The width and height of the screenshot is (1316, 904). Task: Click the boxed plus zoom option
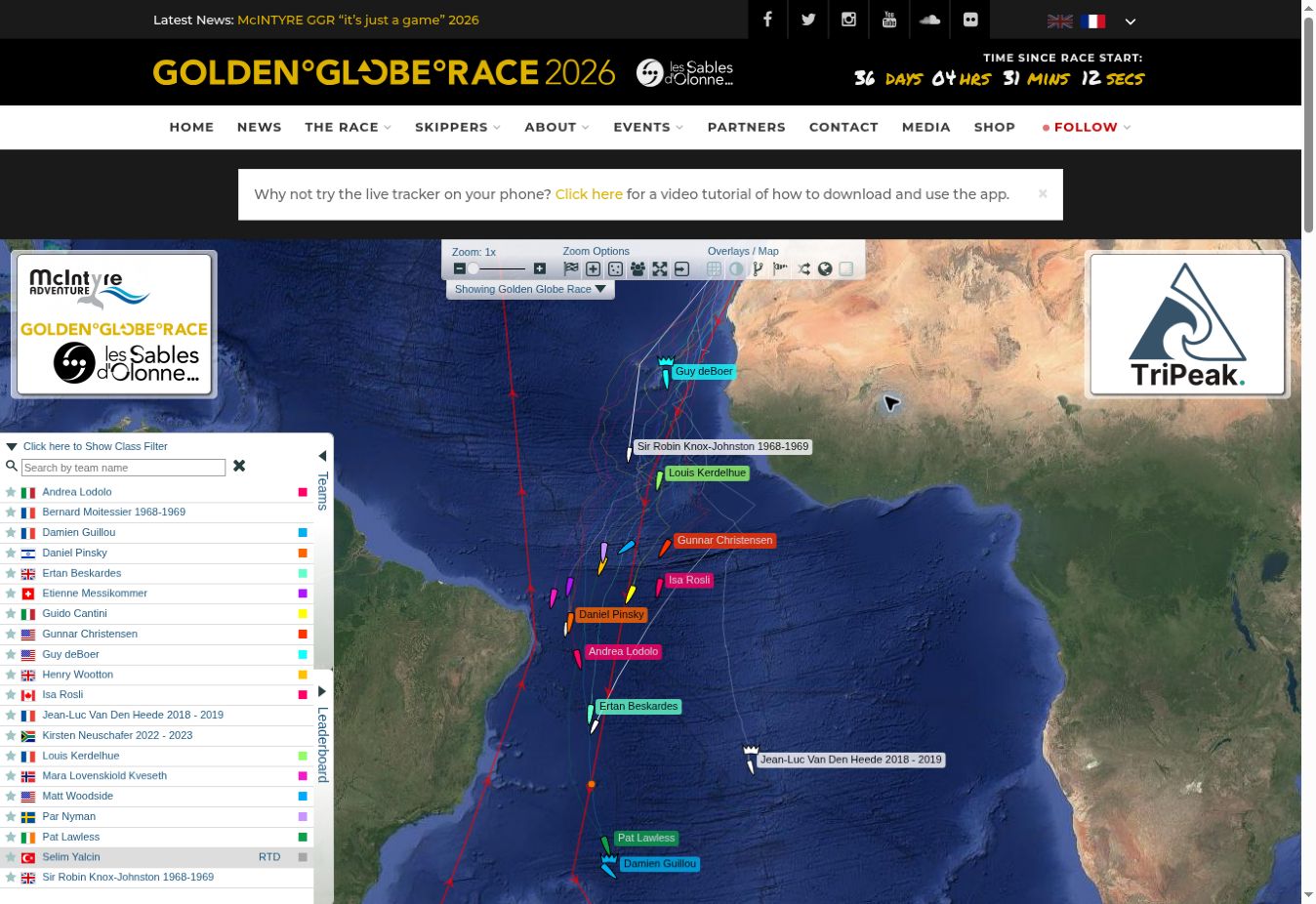pyautogui.click(x=593, y=269)
